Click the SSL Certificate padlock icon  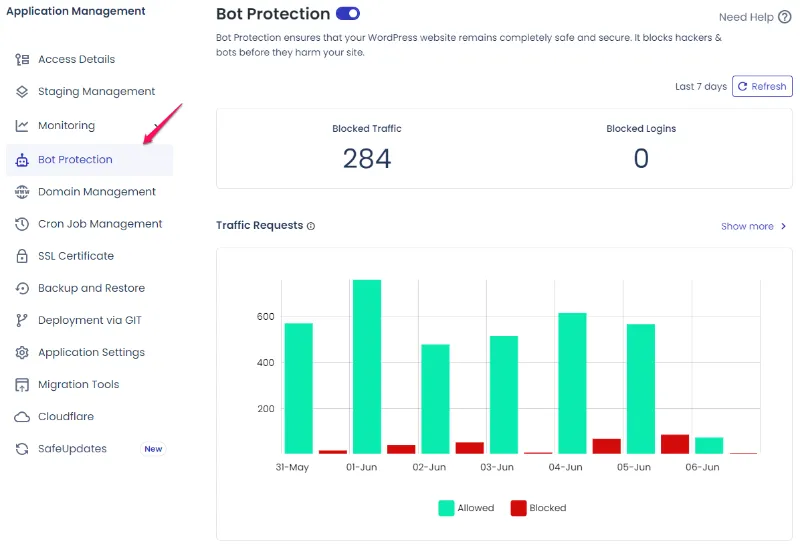(22, 256)
